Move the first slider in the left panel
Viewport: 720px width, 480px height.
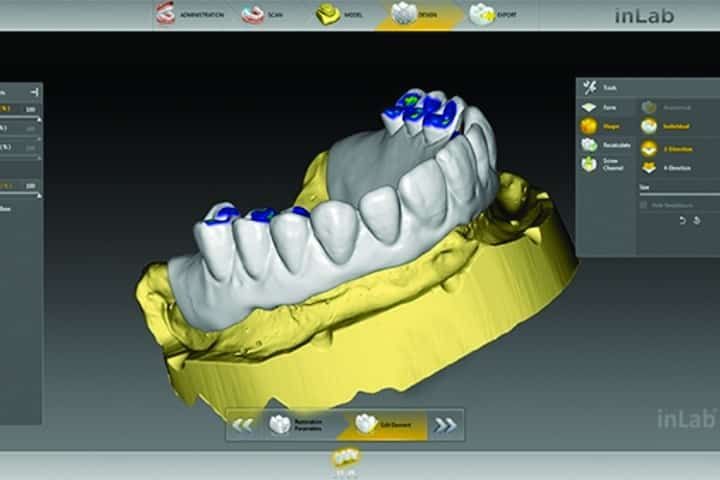coord(20,119)
